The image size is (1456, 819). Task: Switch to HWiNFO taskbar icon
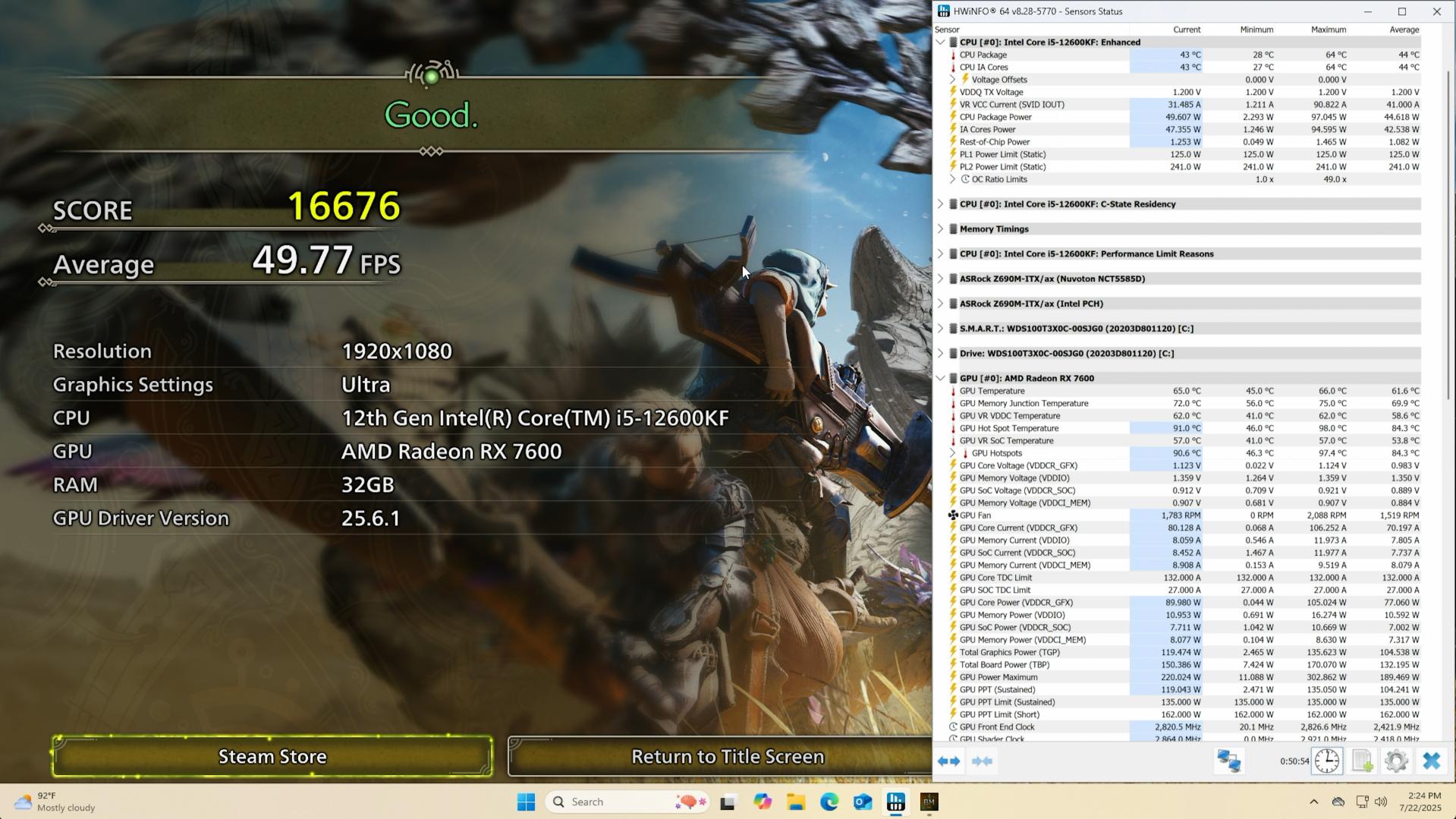tap(896, 802)
